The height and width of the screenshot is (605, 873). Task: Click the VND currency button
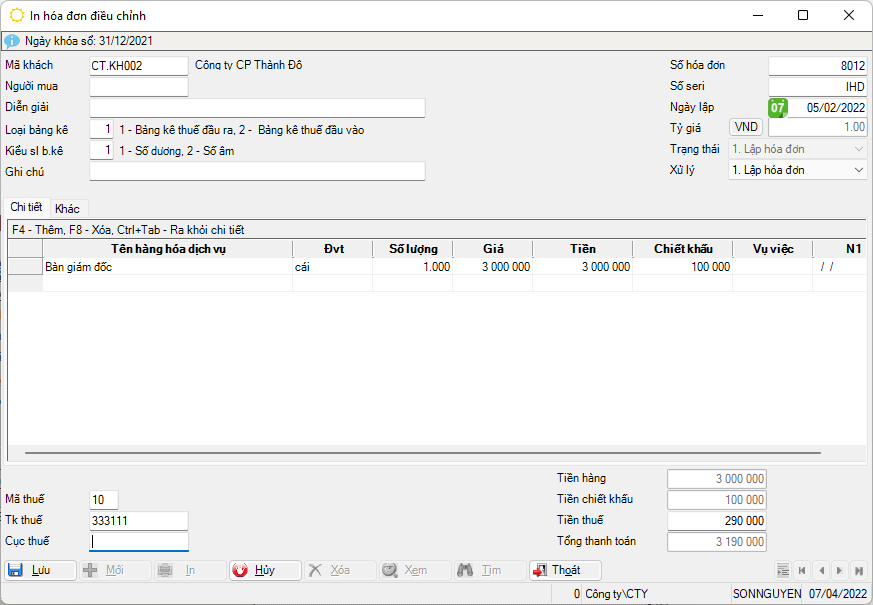coord(746,127)
